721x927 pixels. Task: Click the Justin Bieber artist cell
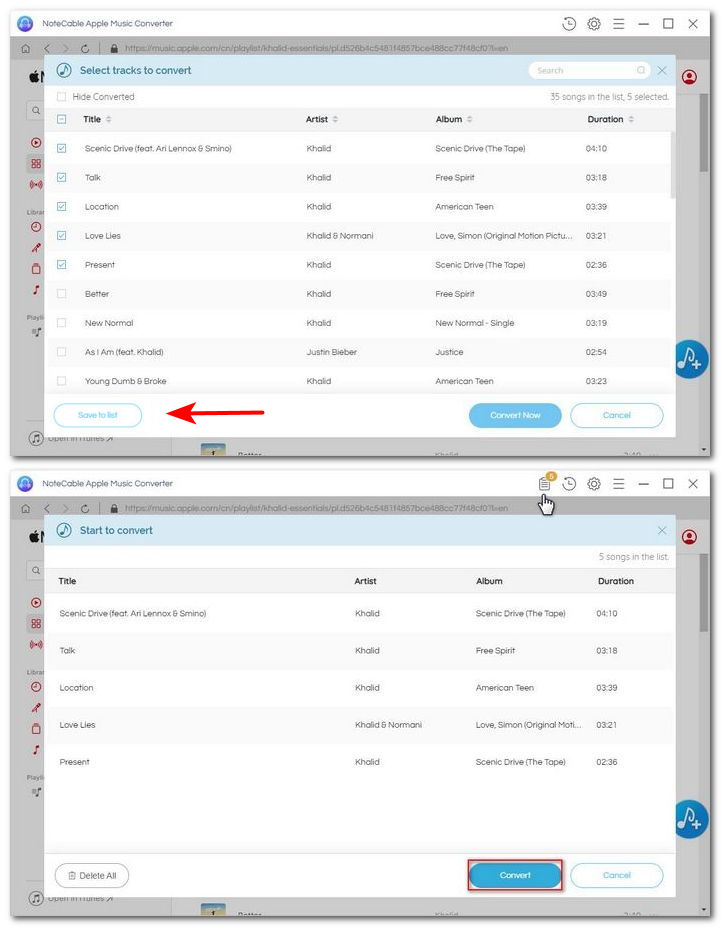tap(332, 352)
